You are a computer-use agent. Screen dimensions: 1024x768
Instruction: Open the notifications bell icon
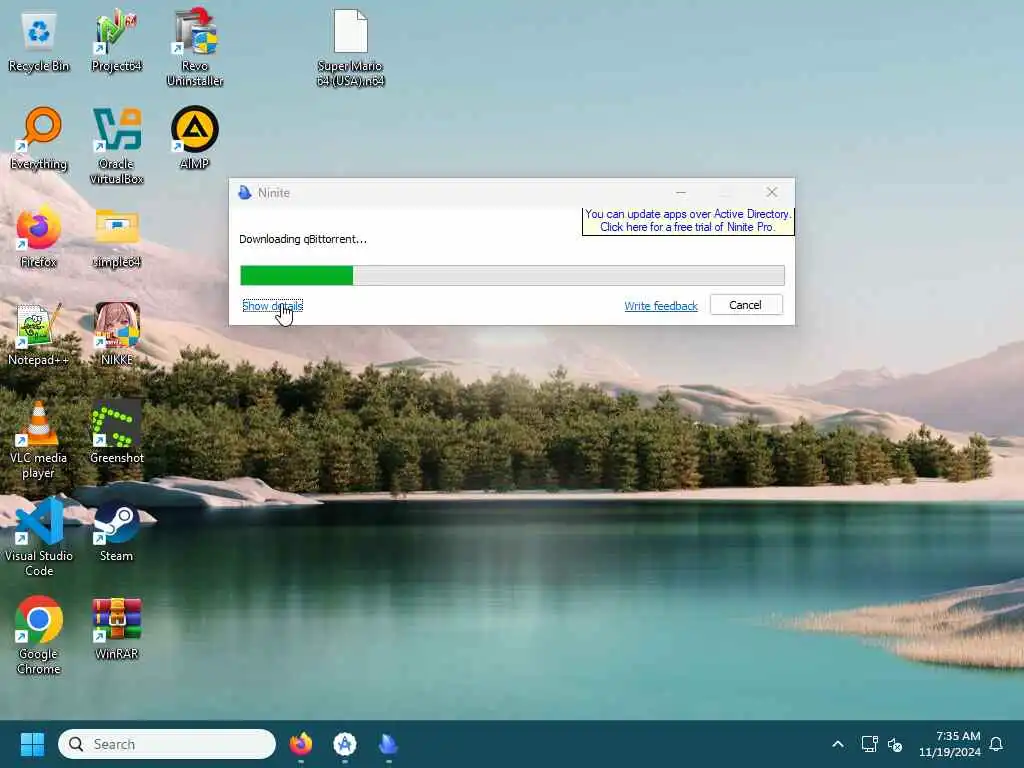[996, 744]
